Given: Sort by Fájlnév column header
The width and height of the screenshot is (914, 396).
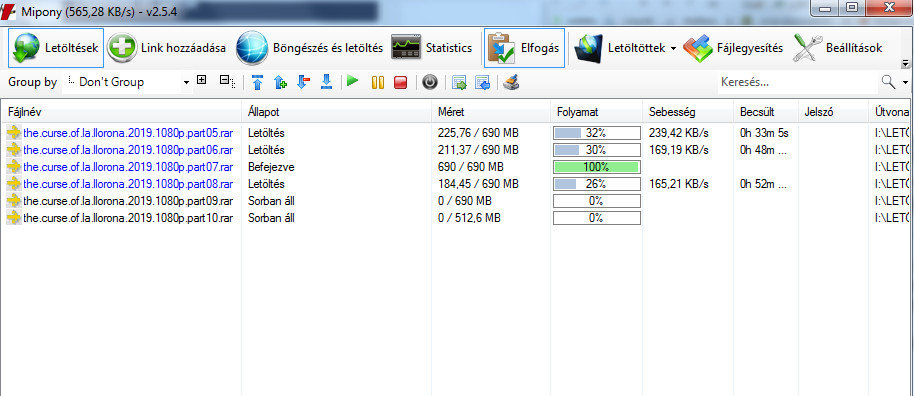Looking at the screenshot, I should click(x=121, y=111).
